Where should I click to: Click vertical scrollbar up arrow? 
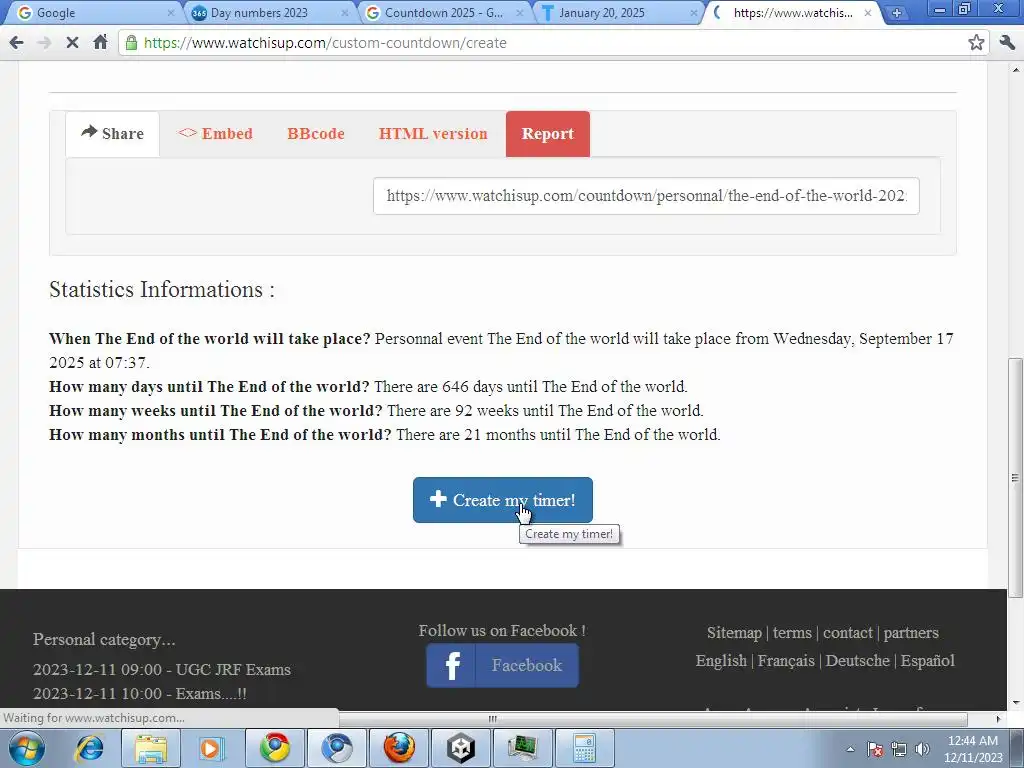[1015, 69]
